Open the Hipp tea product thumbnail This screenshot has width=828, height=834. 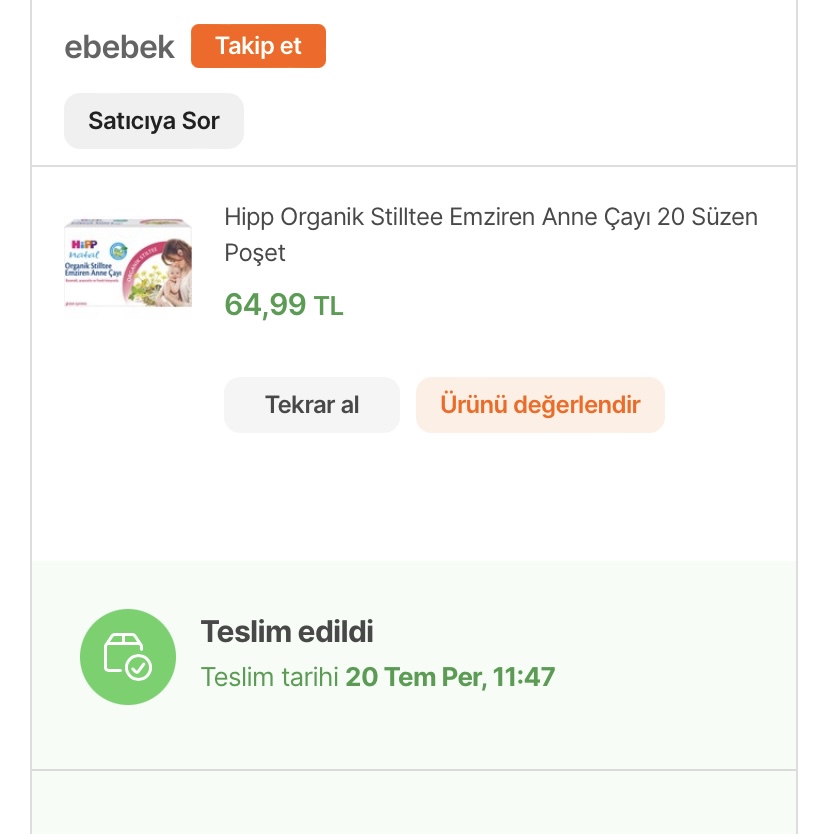click(128, 263)
